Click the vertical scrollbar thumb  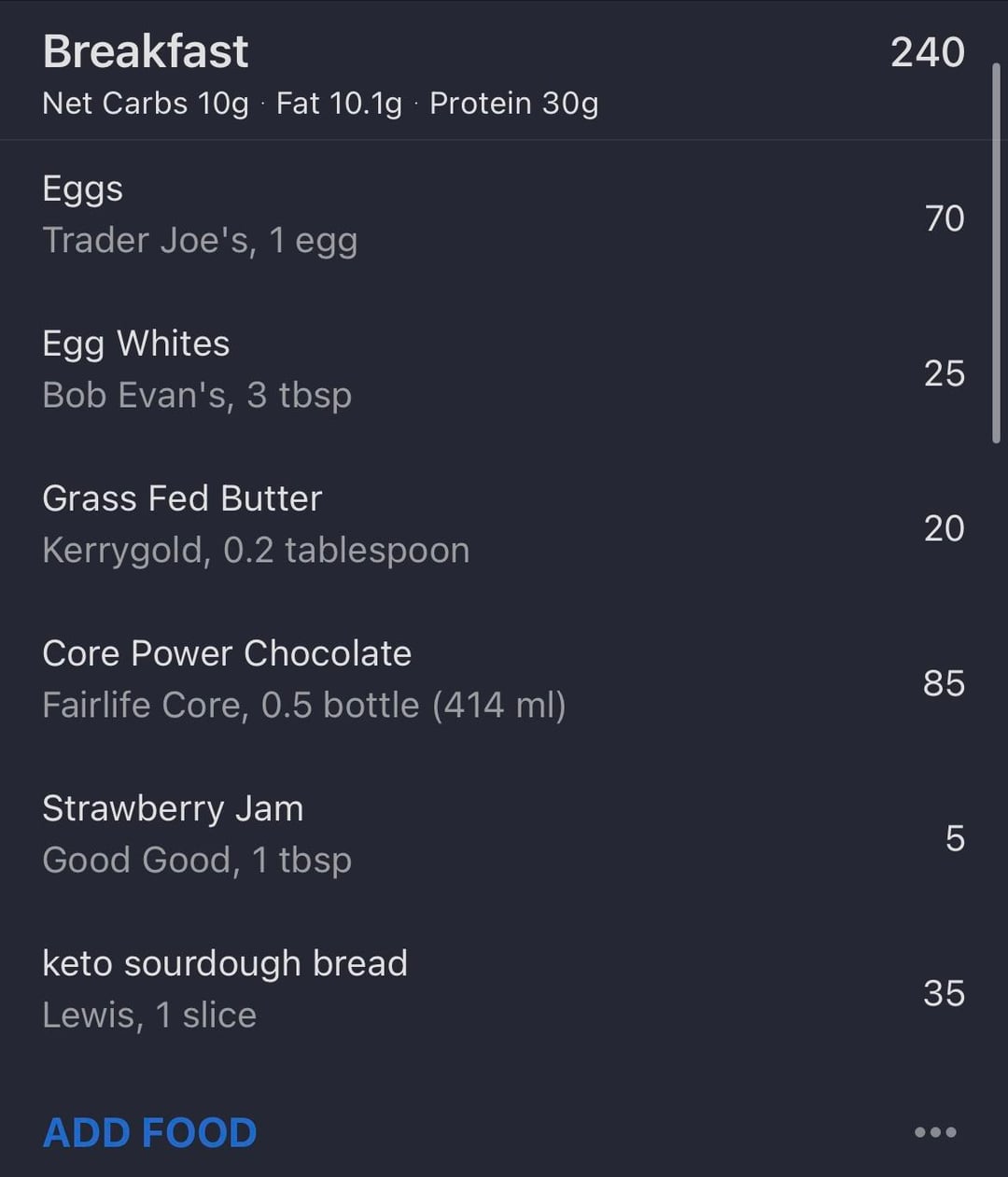pyautogui.click(x=996, y=252)
